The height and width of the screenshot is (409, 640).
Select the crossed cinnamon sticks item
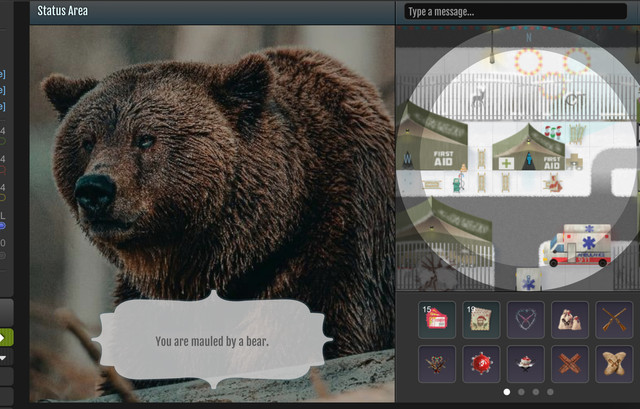point(570,364)
